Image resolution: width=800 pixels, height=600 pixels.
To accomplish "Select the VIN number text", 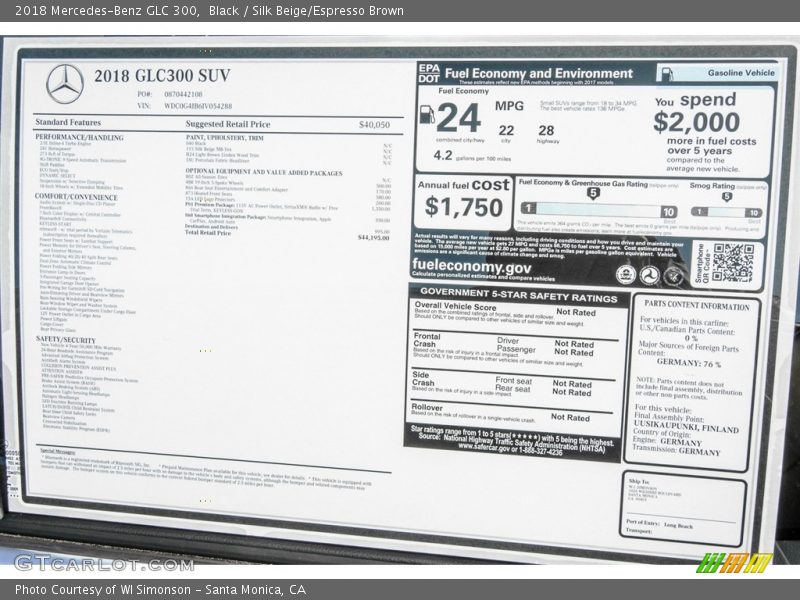I will [198, 106].
